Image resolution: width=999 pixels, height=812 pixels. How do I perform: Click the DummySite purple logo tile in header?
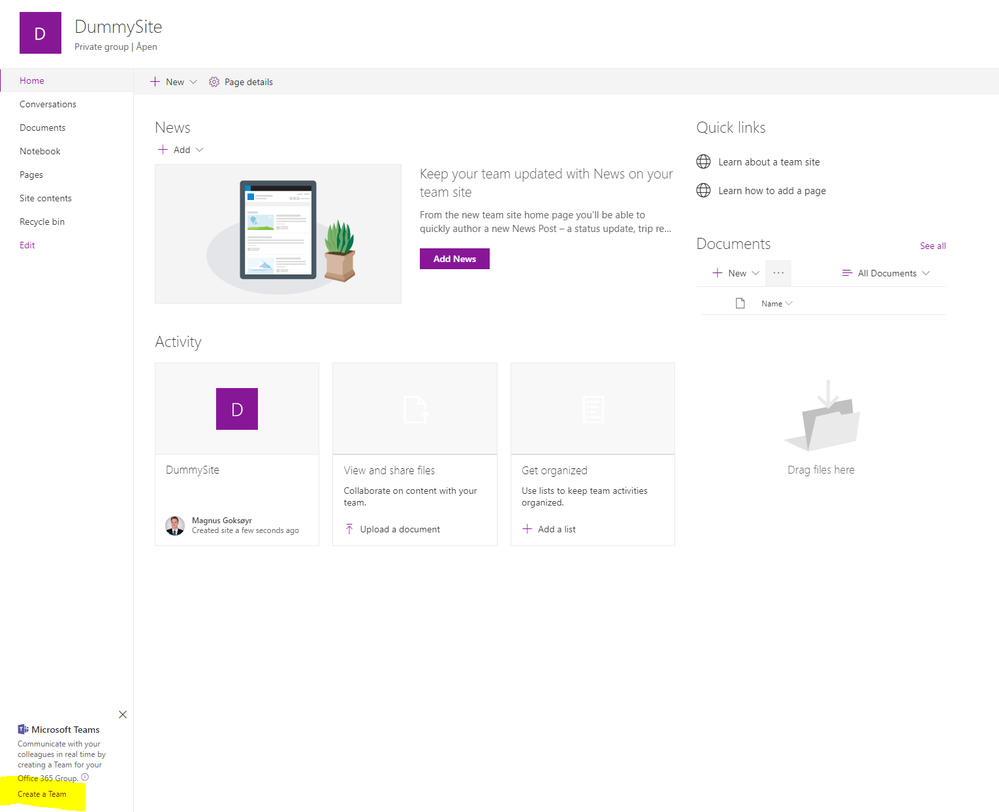click(40, 33)
